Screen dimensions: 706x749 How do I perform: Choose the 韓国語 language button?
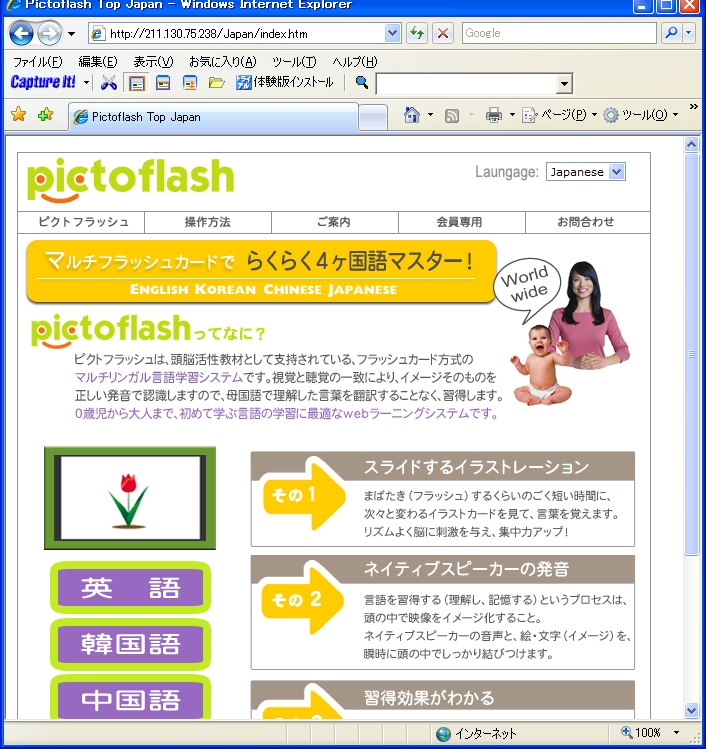pos(130,644)
